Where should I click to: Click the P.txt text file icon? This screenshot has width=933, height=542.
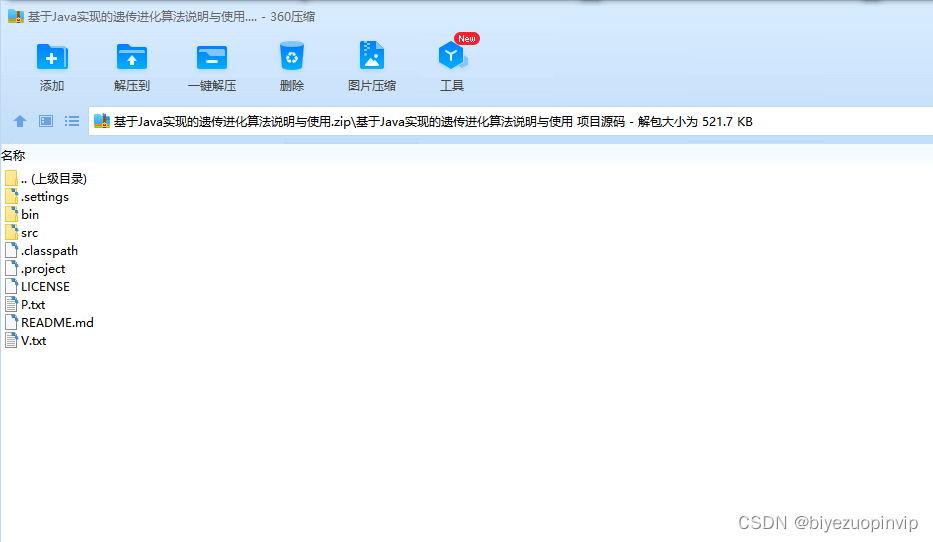tap(11, 305)
